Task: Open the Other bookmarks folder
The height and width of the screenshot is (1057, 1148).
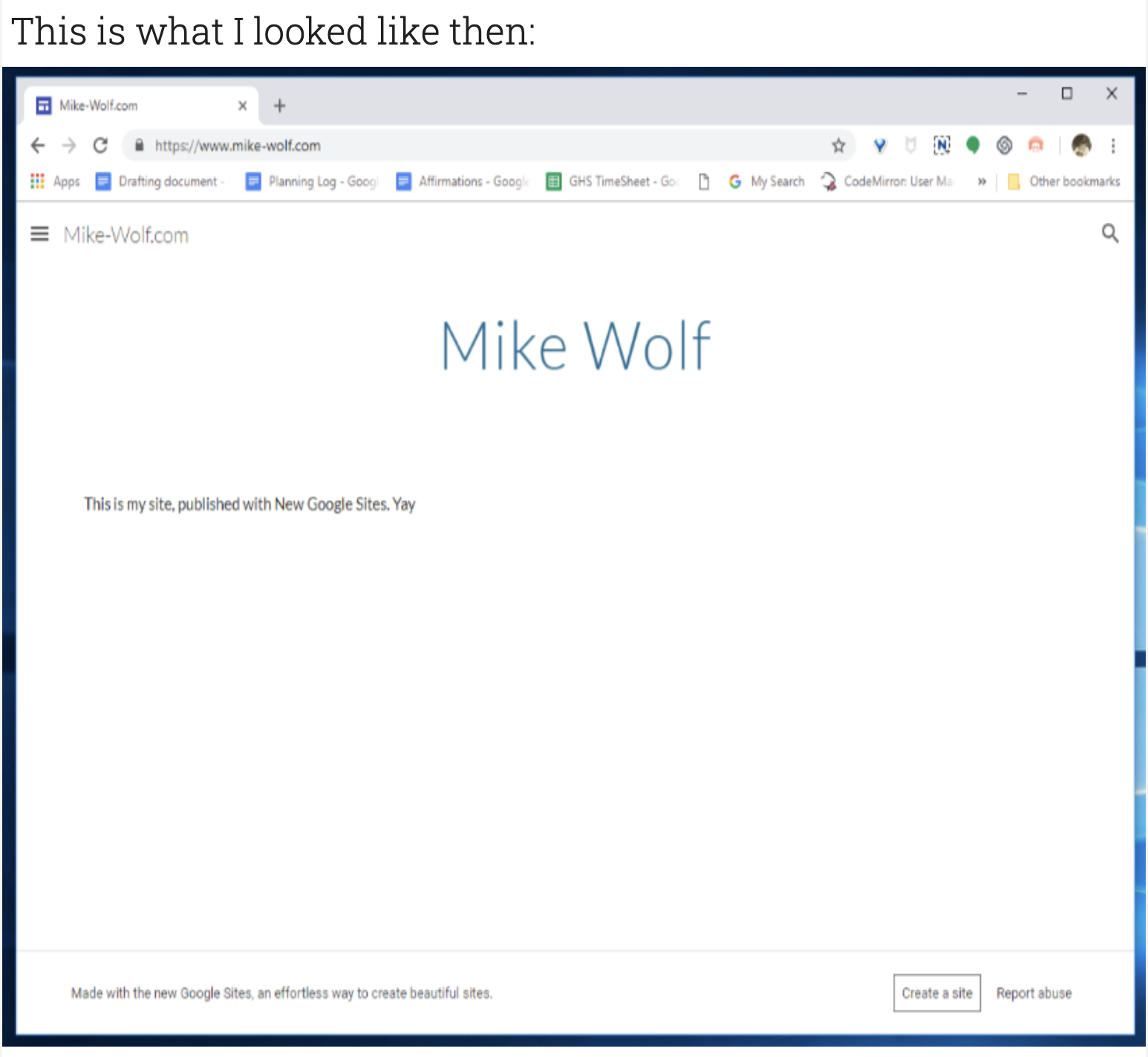Action: pos(1063,181)
